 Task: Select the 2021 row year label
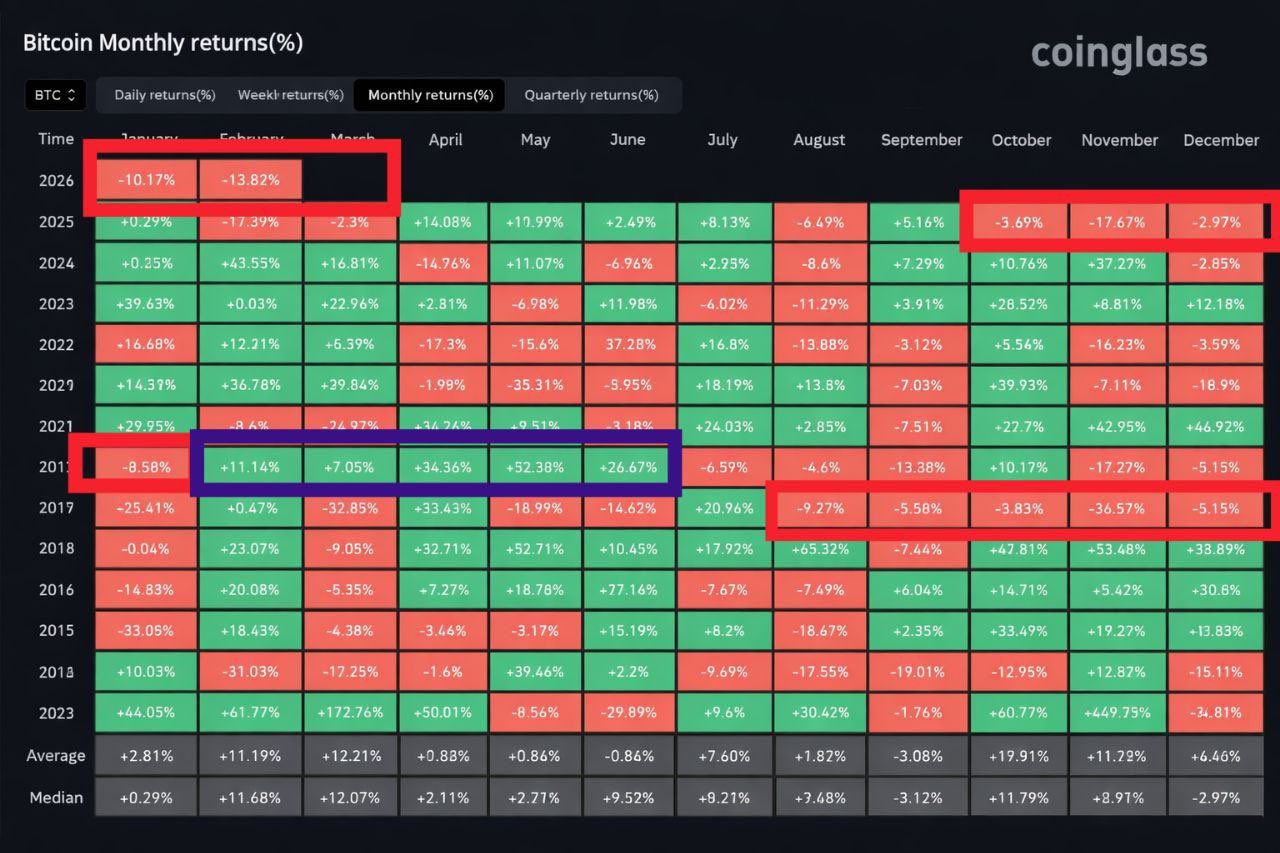pyautogui.click(x=57, y=425)
